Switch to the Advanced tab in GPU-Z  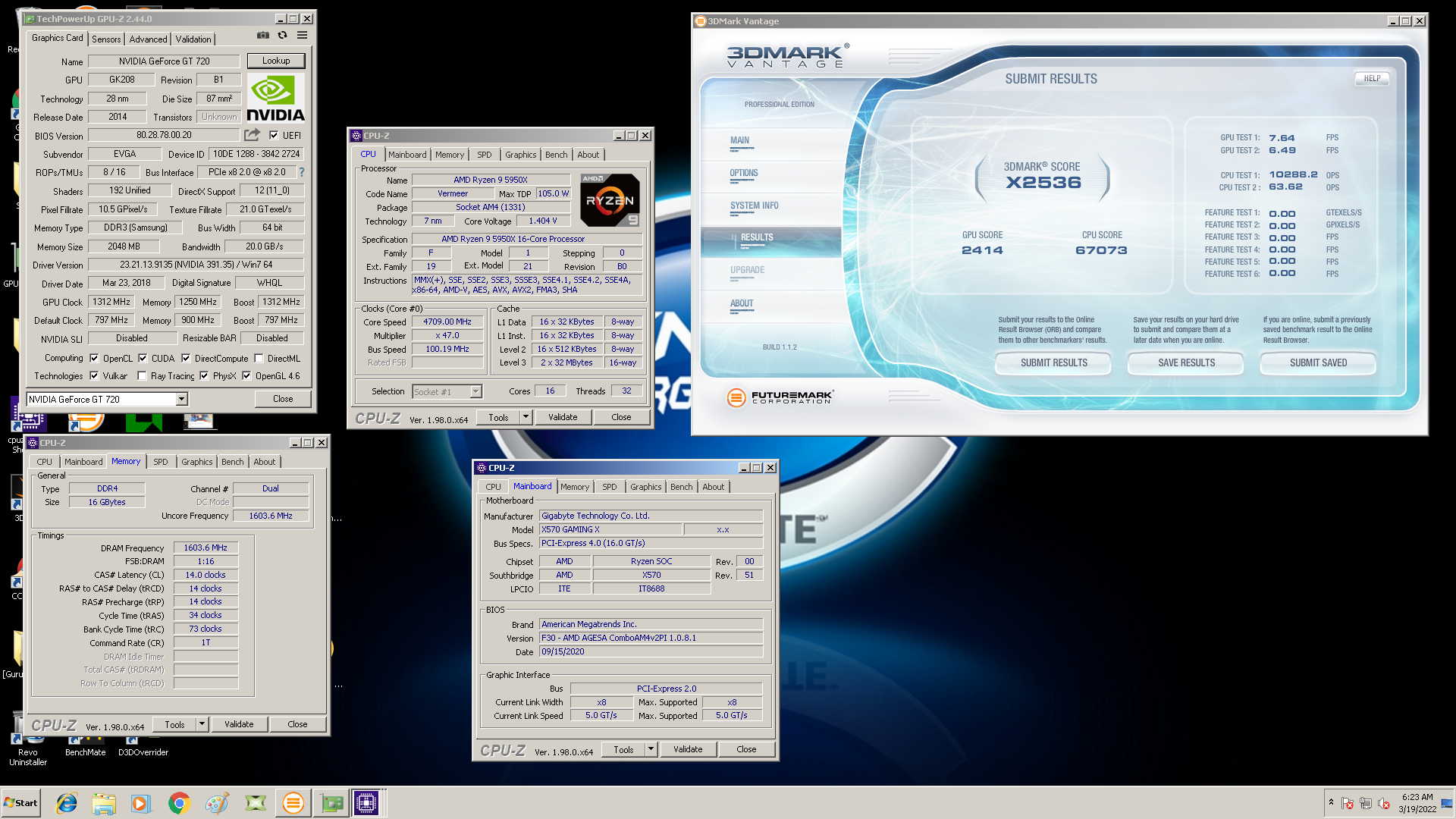pyautogui.click(x=148, y=39)
